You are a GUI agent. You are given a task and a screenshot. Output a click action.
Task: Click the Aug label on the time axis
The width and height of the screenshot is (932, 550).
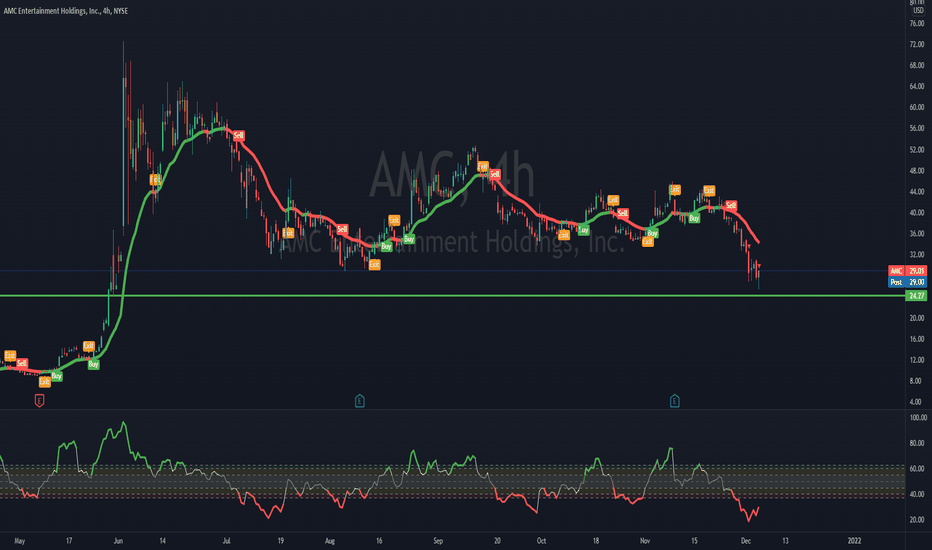(x=330, y=540)
